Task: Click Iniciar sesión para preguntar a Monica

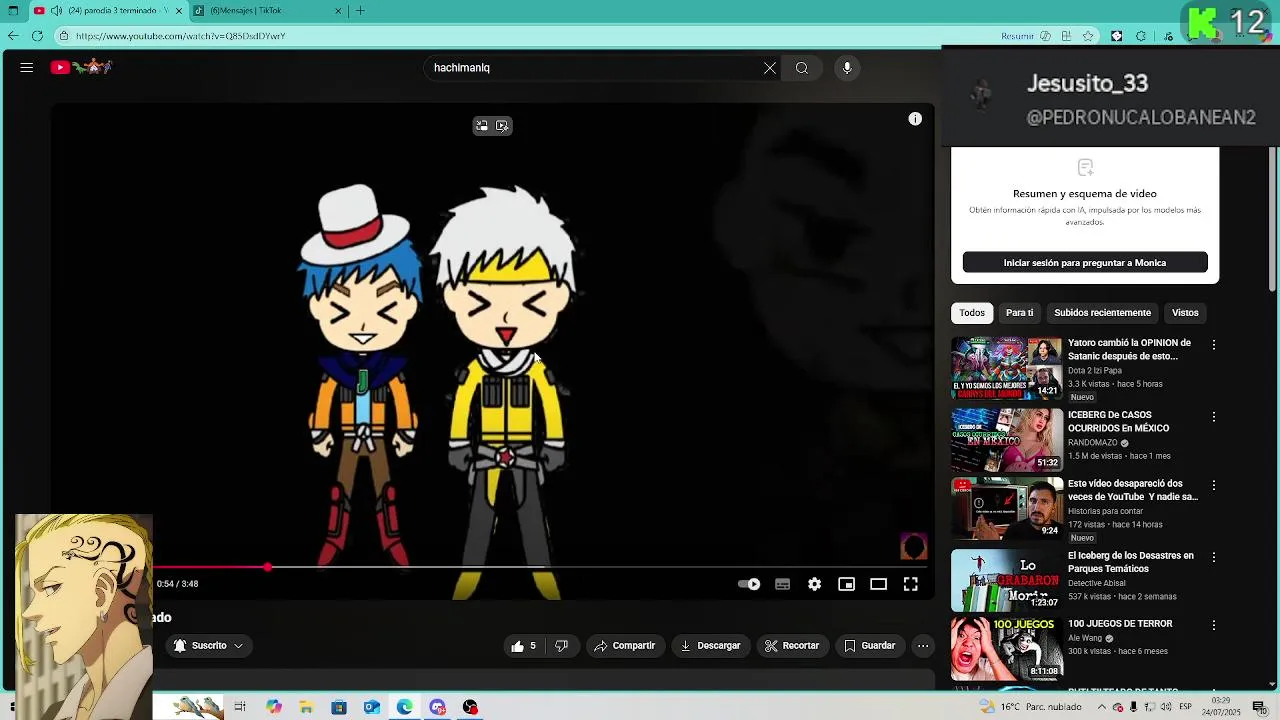Action: [1085, 263]
